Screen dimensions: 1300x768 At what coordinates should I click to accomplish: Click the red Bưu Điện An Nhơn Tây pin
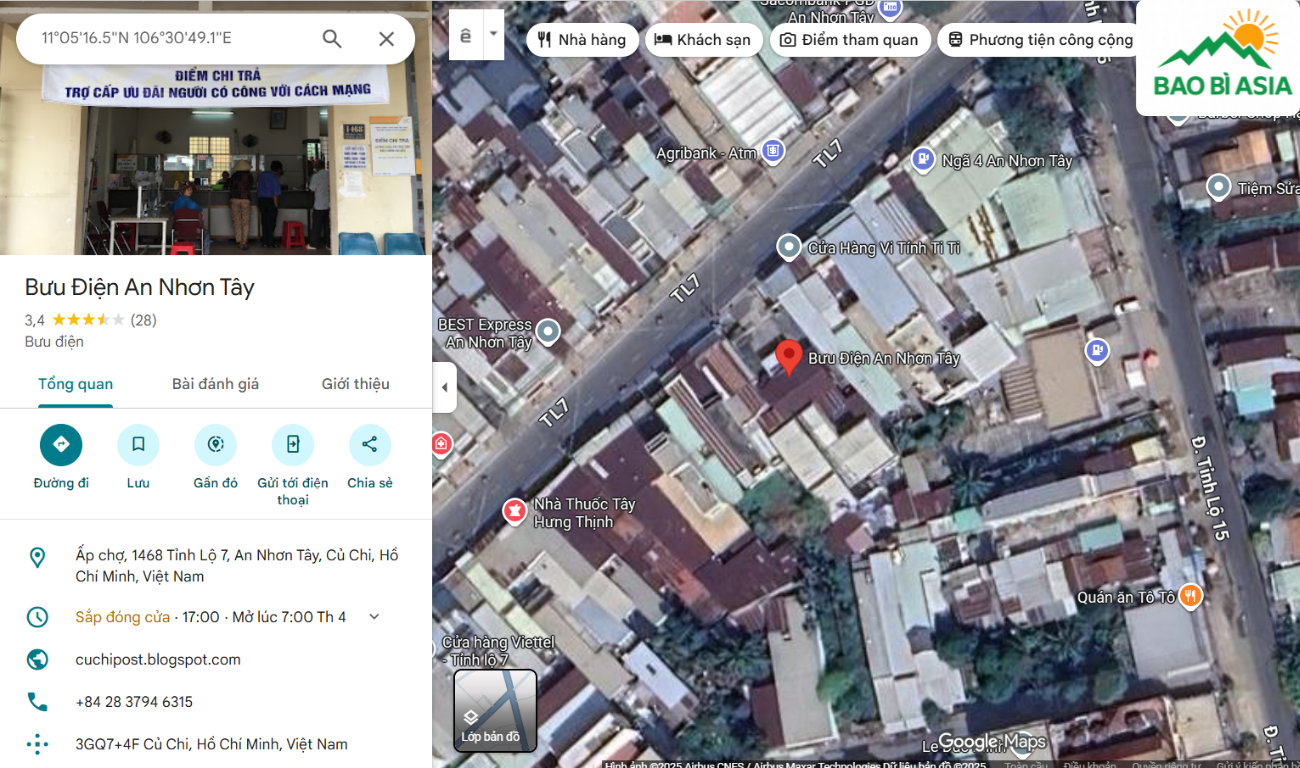coord(789,357)
